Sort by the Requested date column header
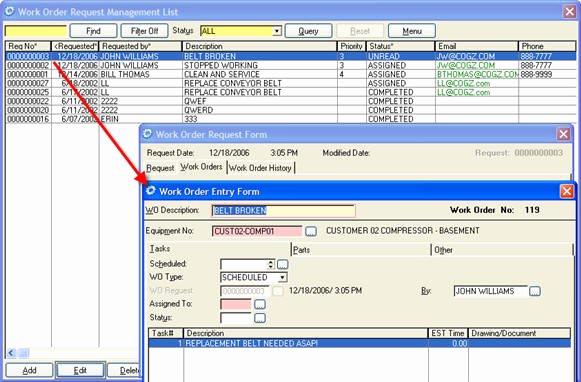This screenshot has width=581, height=382. tap(75, 46)
